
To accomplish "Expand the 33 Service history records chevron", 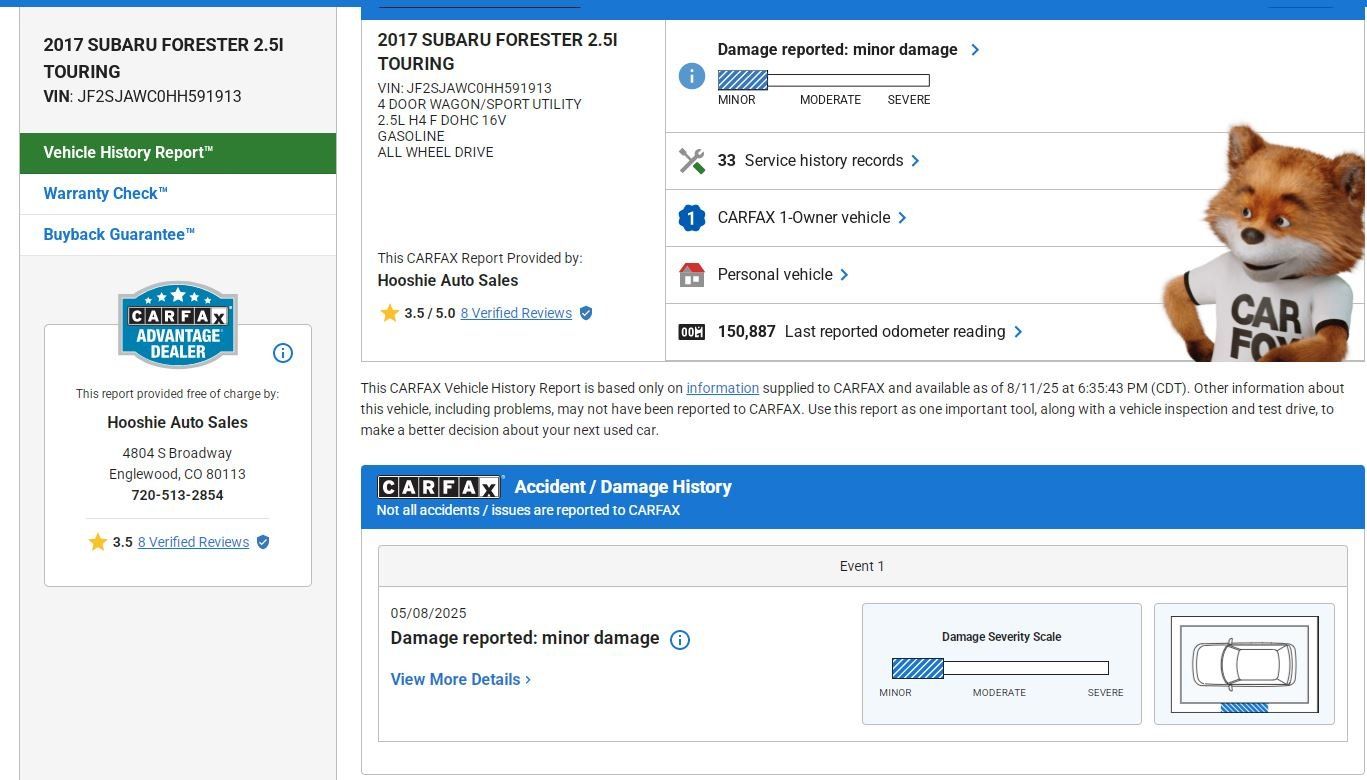I will (915, 161).
